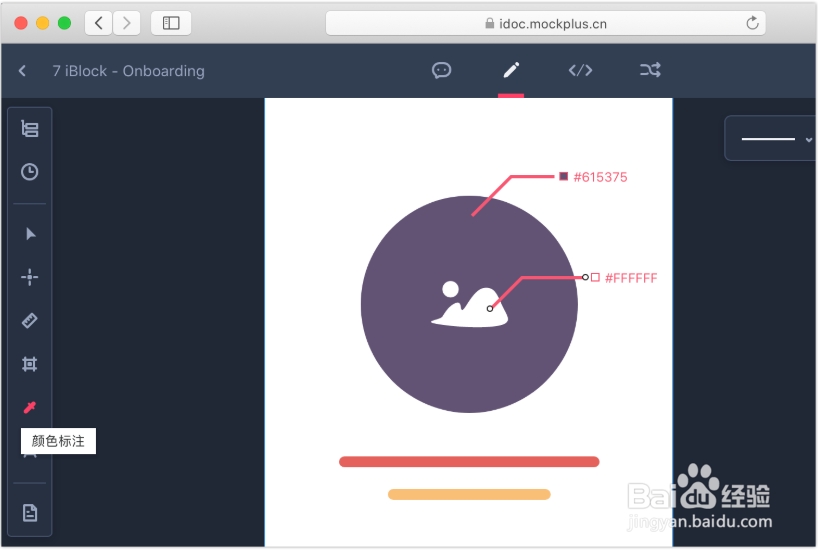This screenshot has width=818, height=550.
Task: Open the layer tree panel icon
Action: coord(30,128)
